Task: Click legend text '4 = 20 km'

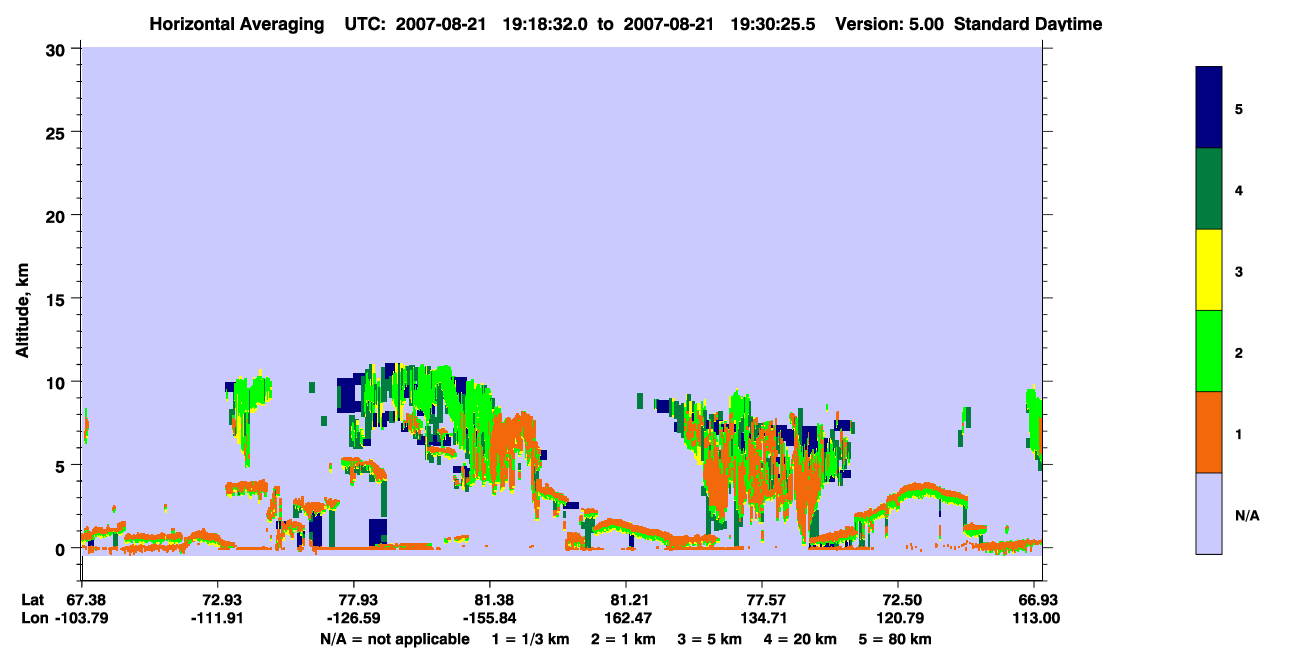Action: tap(800, 639)
